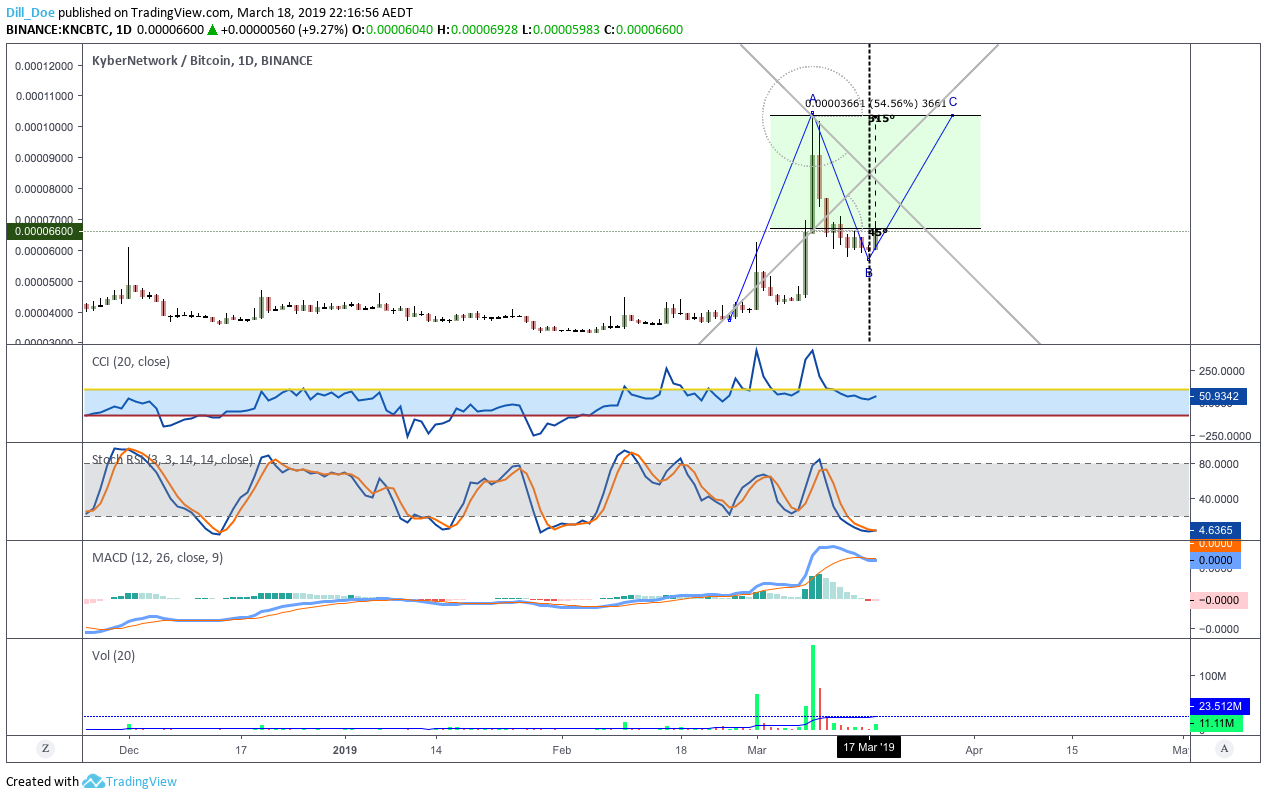Click point C of the pattern
This screenshot has height=799, width=1267.
pos(953,102)
